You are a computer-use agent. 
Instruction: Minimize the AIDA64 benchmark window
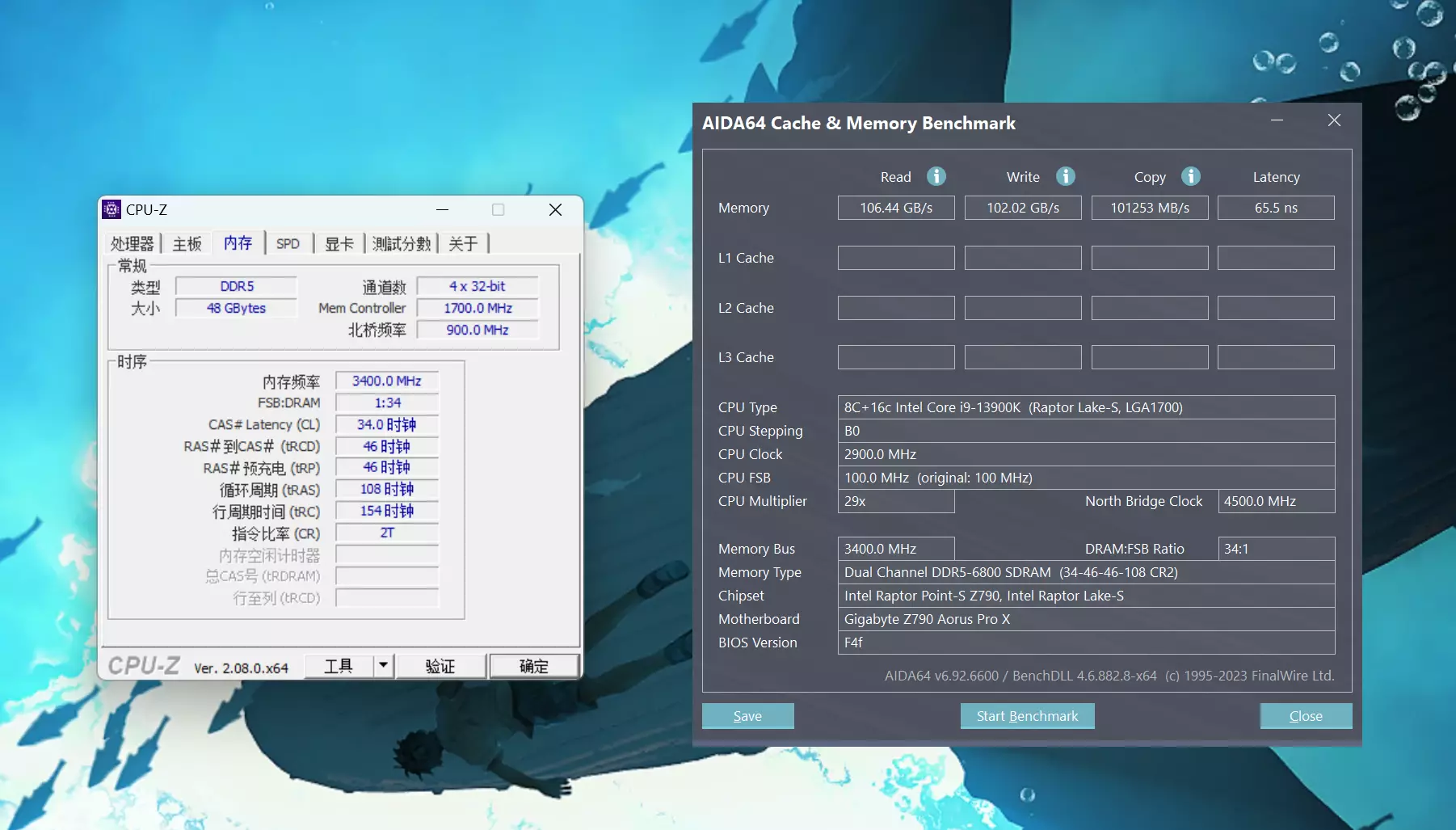click(1277, 120)
